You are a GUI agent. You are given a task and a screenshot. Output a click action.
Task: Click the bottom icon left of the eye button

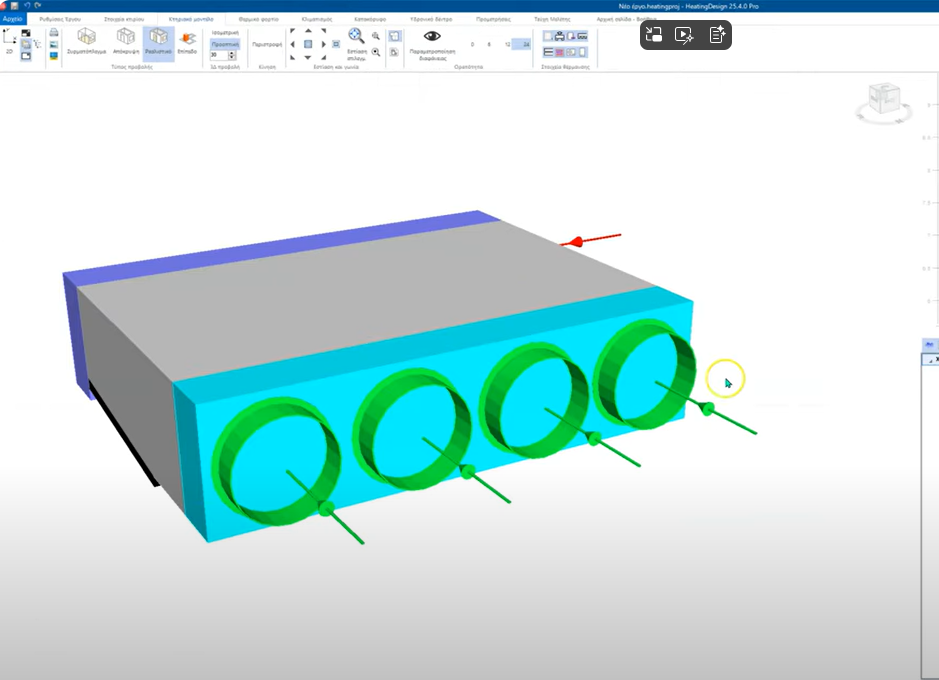(x=394, y=53)
